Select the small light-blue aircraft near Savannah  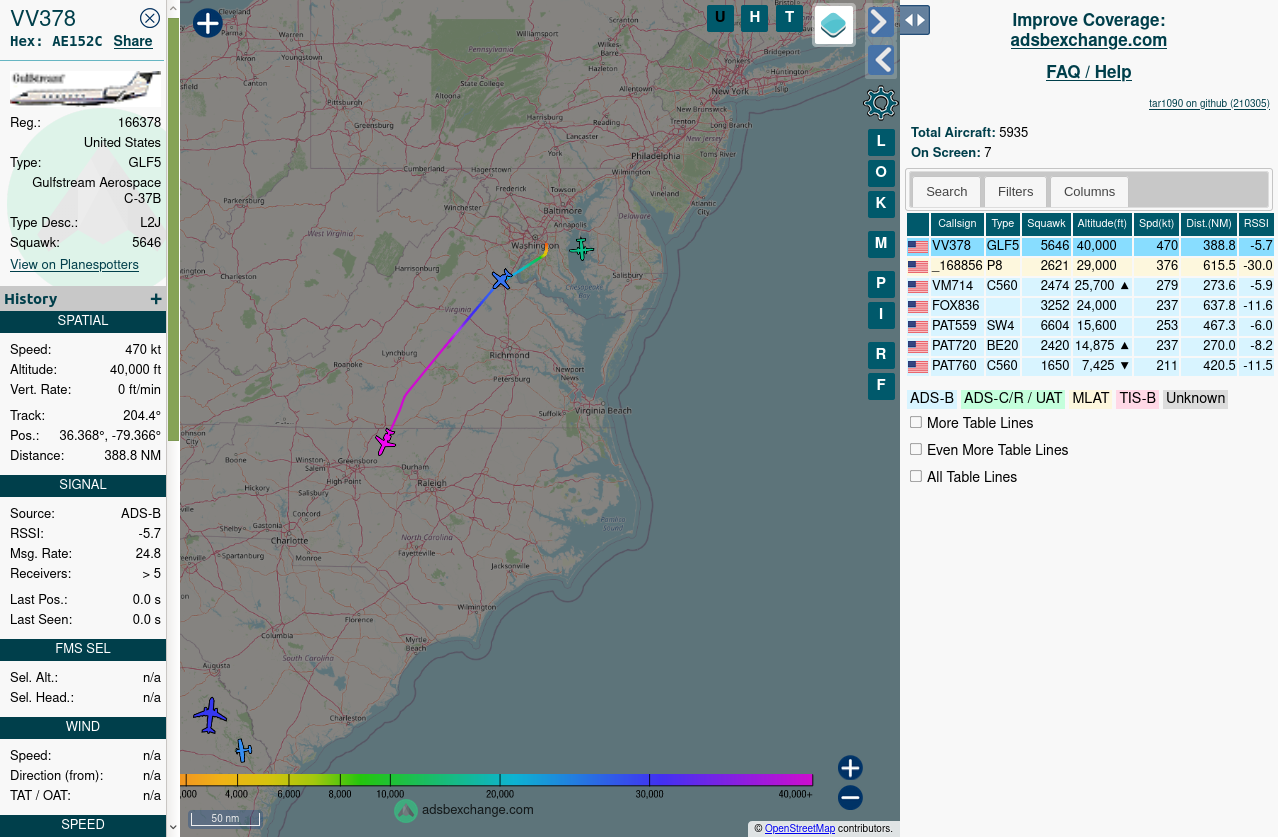pos(243,750)
